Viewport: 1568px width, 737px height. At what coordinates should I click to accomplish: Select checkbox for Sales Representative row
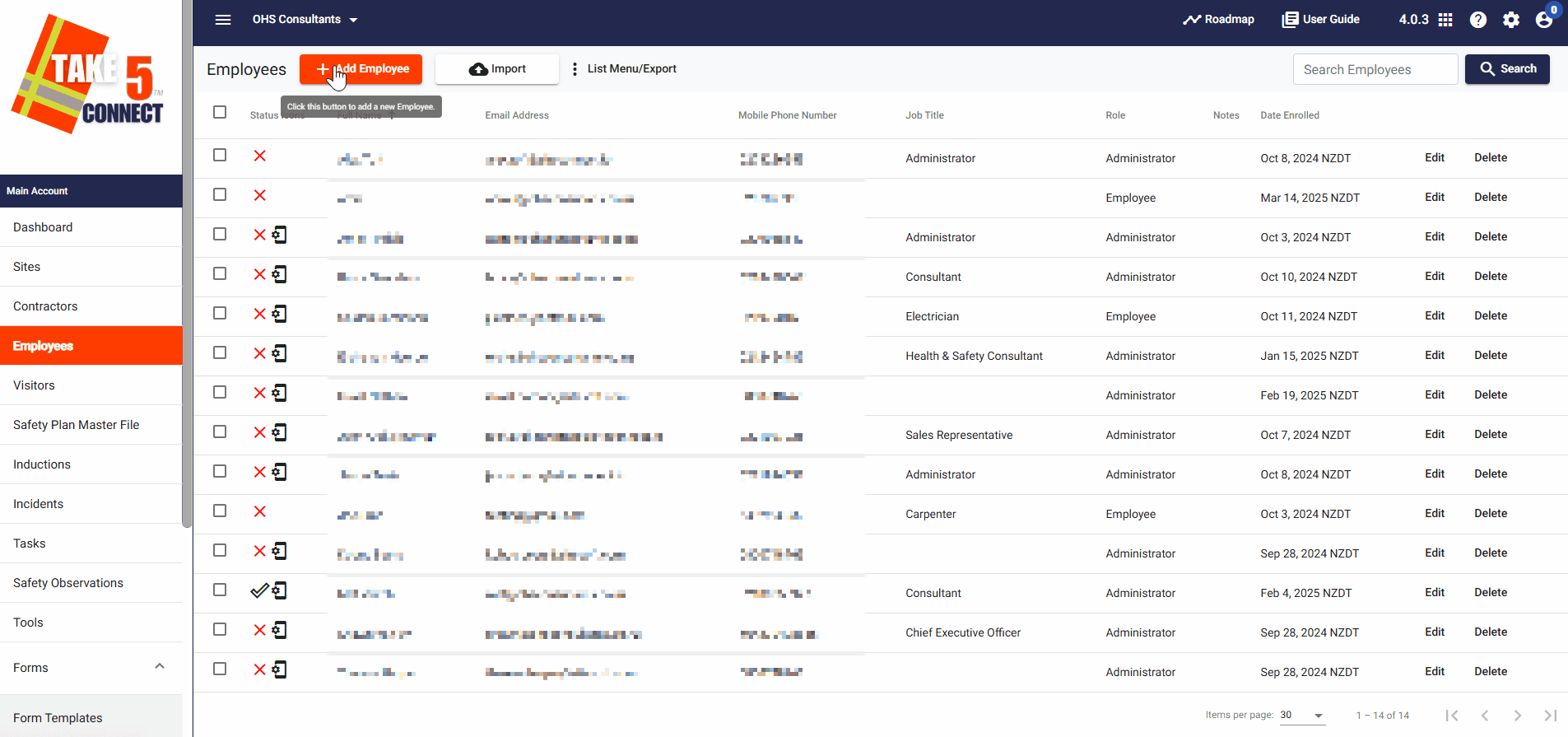point(220,431)
